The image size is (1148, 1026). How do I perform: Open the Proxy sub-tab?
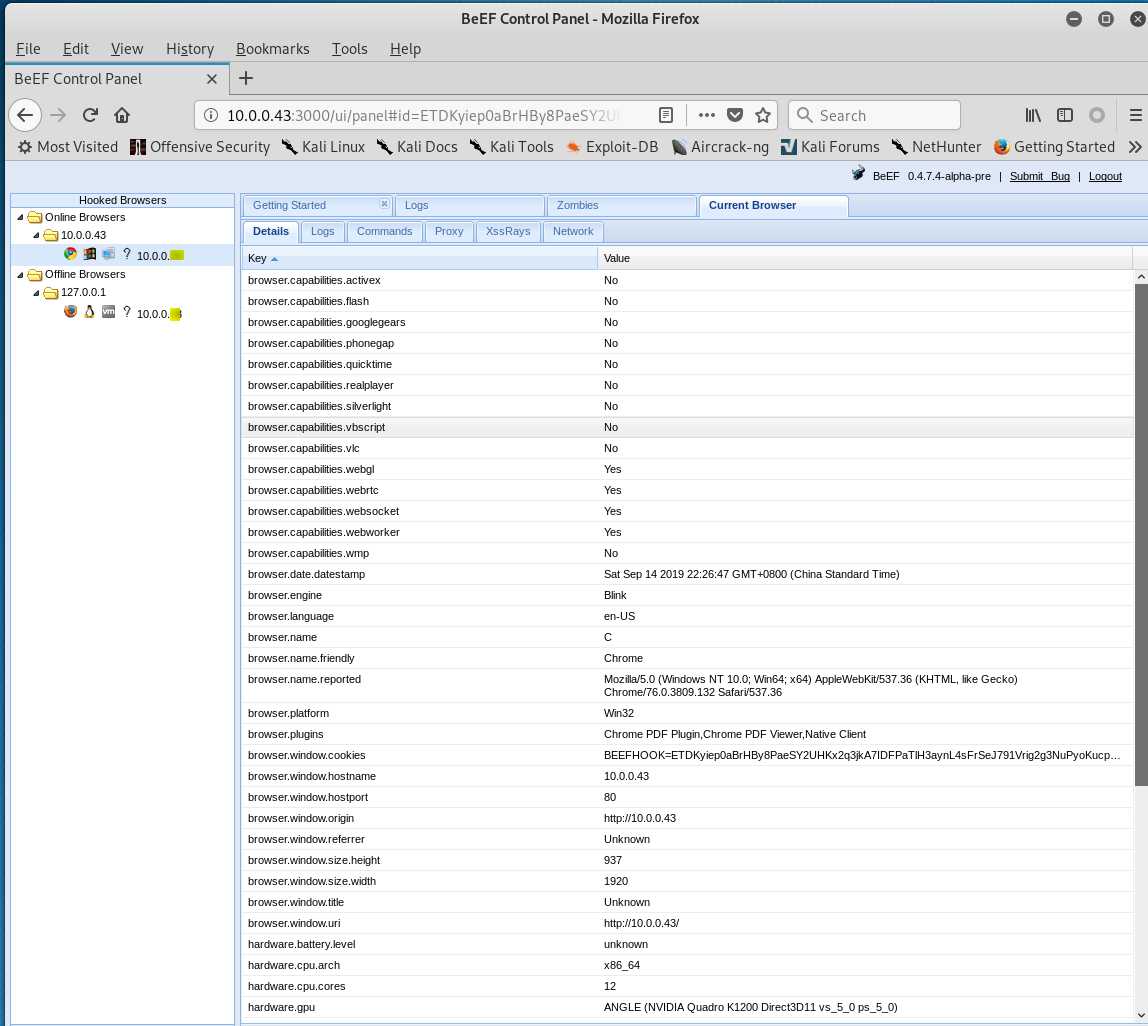(x=449, y=231)
